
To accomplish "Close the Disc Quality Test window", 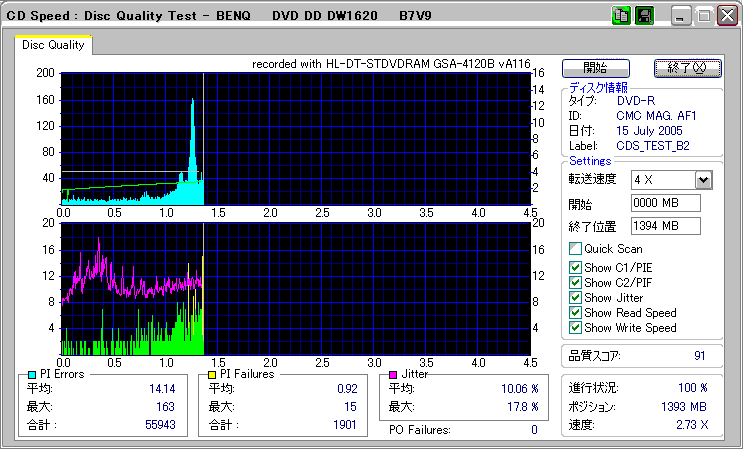I will (x=727, y=16).
